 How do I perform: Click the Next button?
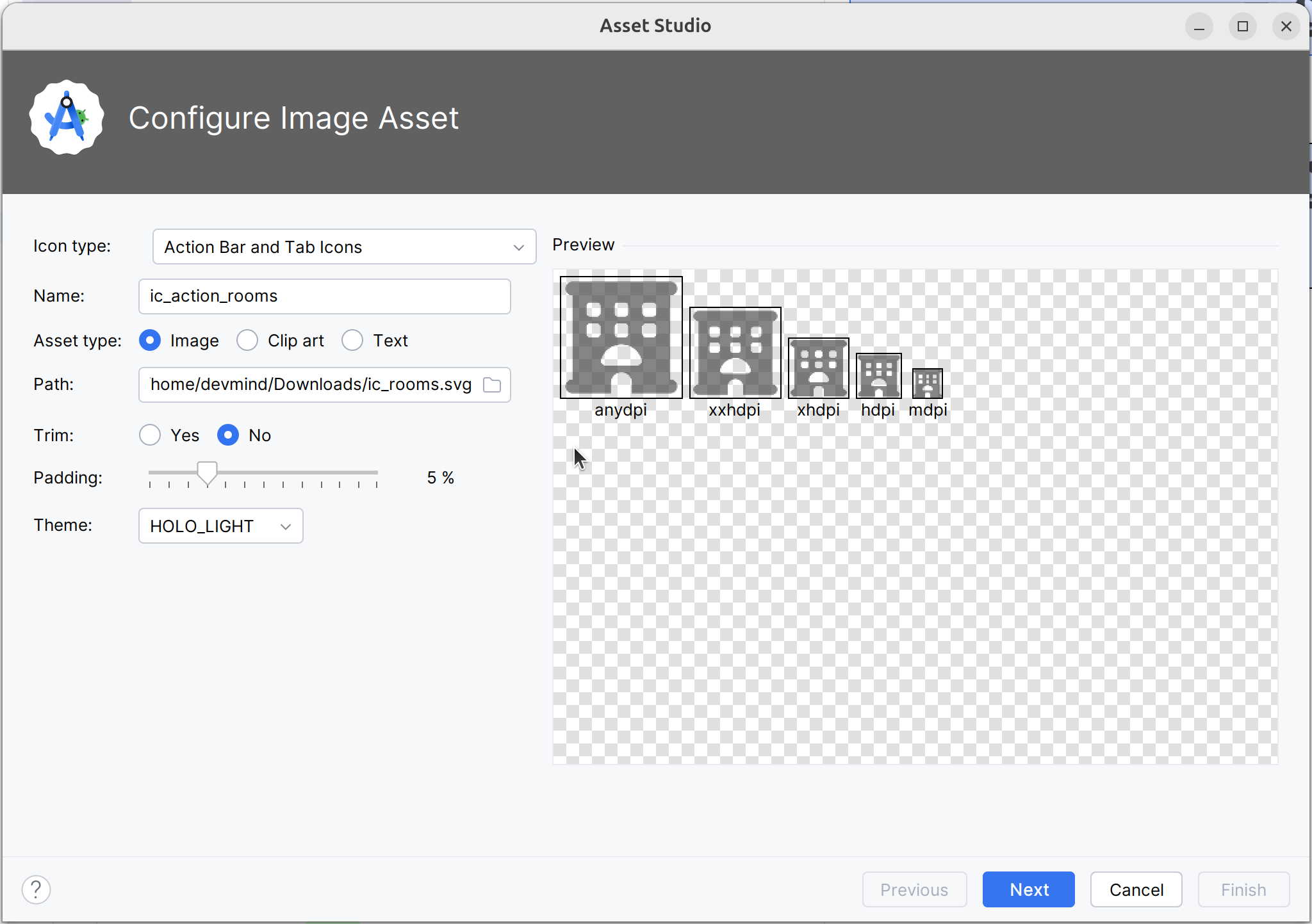[1029, 889]
